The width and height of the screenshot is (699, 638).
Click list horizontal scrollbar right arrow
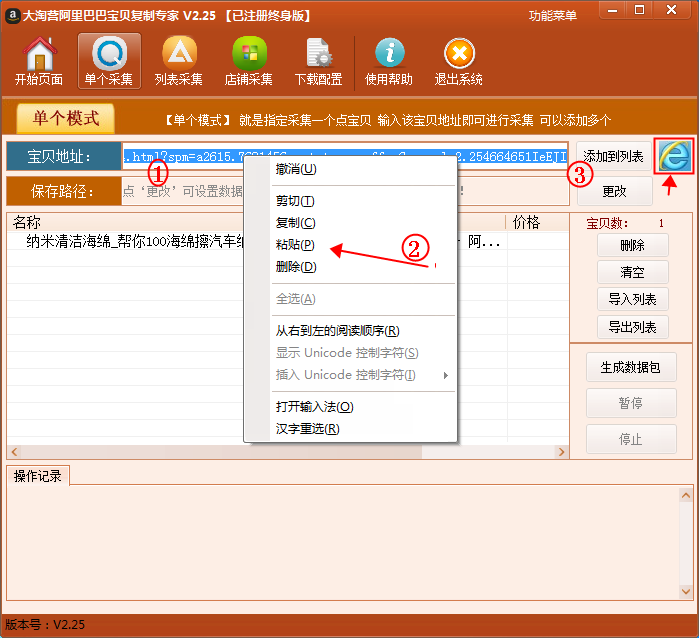point(561,452)
